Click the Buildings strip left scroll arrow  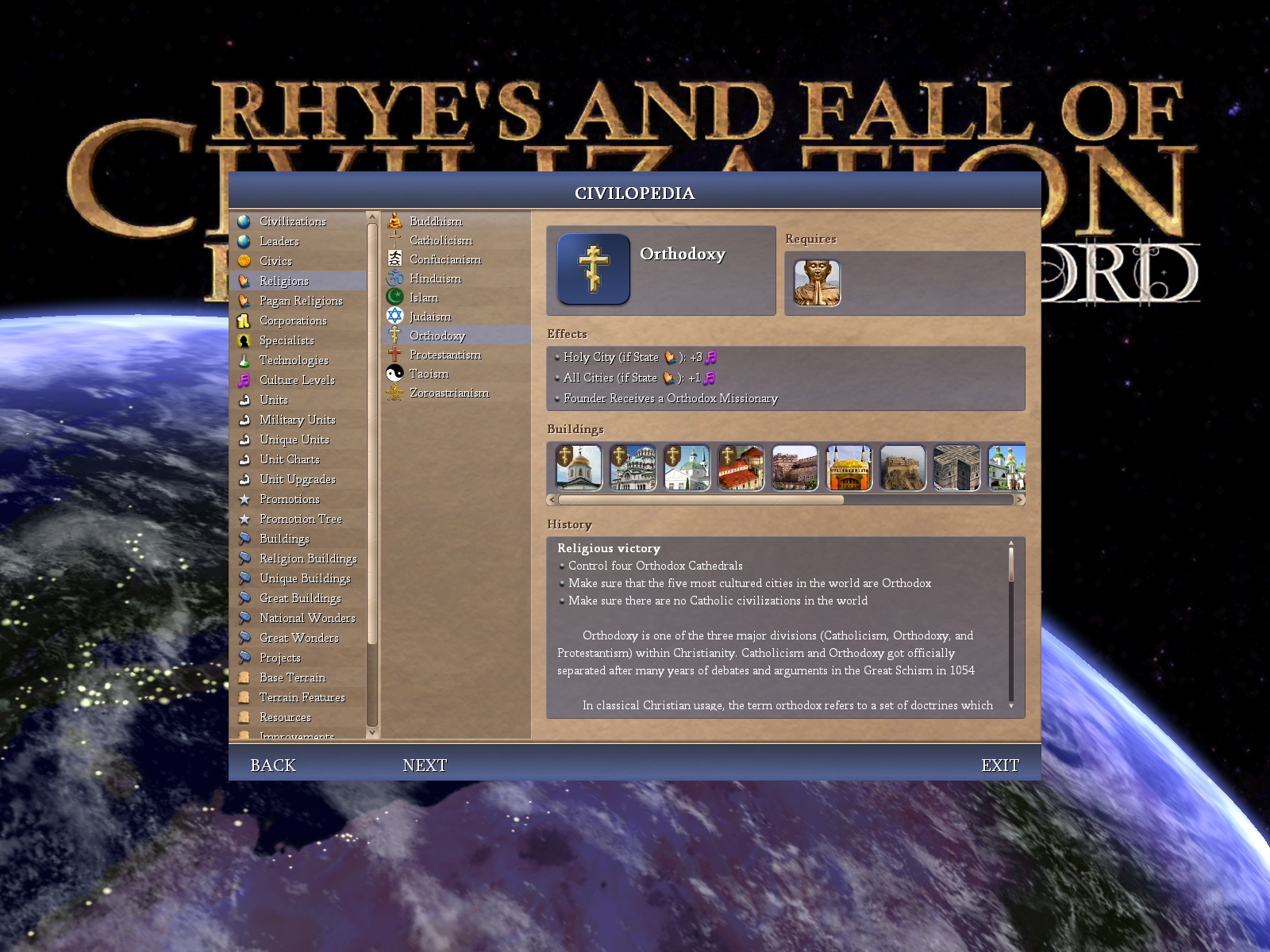pyautogui.click(x=552, y=500)
